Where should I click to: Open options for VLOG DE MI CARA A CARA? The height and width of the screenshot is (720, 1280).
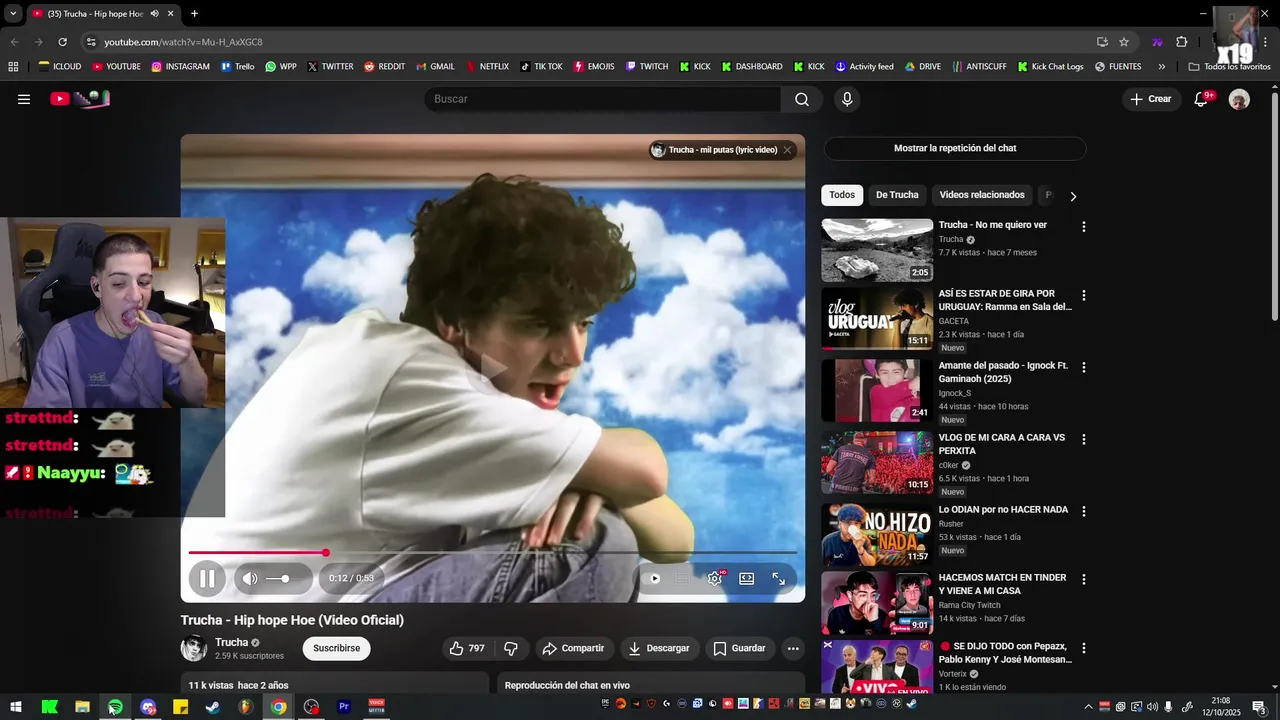(1083, 440)
